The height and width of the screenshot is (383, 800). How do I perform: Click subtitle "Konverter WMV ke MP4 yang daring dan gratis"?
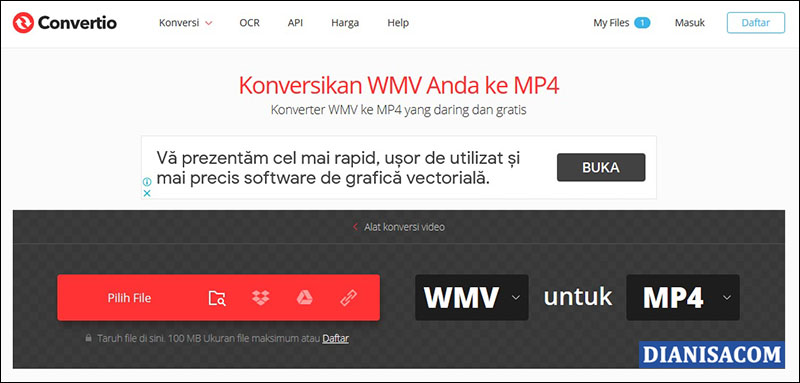pos(399,110)
